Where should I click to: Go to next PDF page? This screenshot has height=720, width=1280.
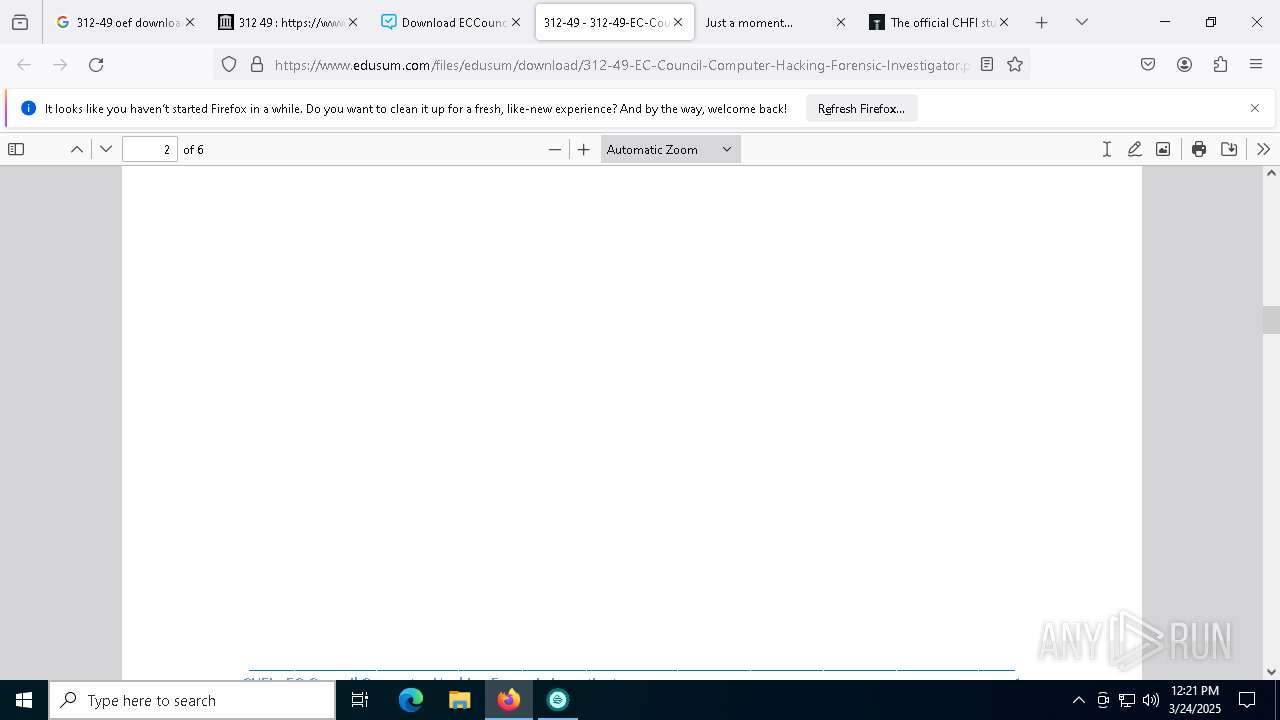[x=106, y=149]
